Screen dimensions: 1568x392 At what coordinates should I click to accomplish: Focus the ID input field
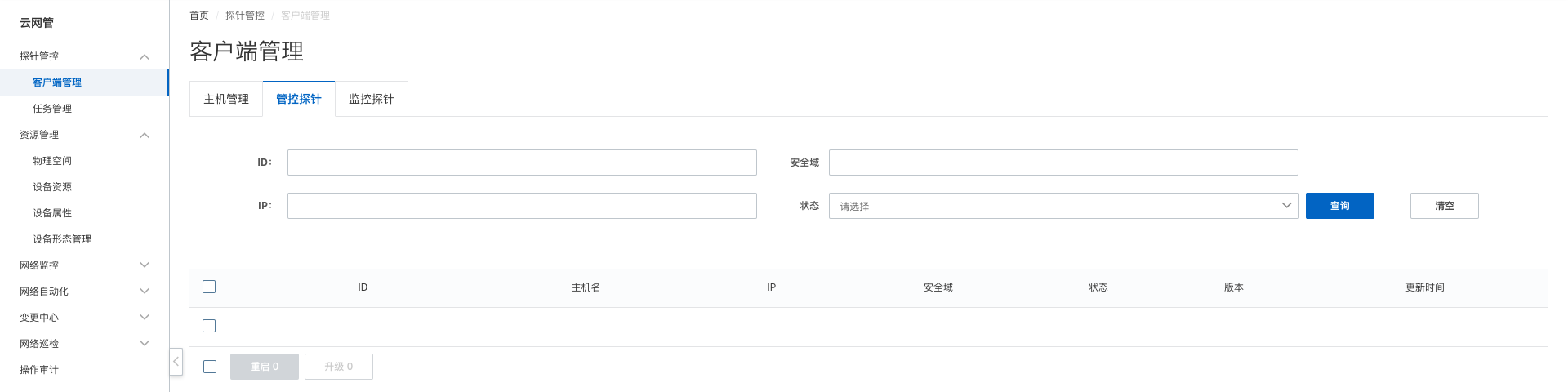point(522,163)
